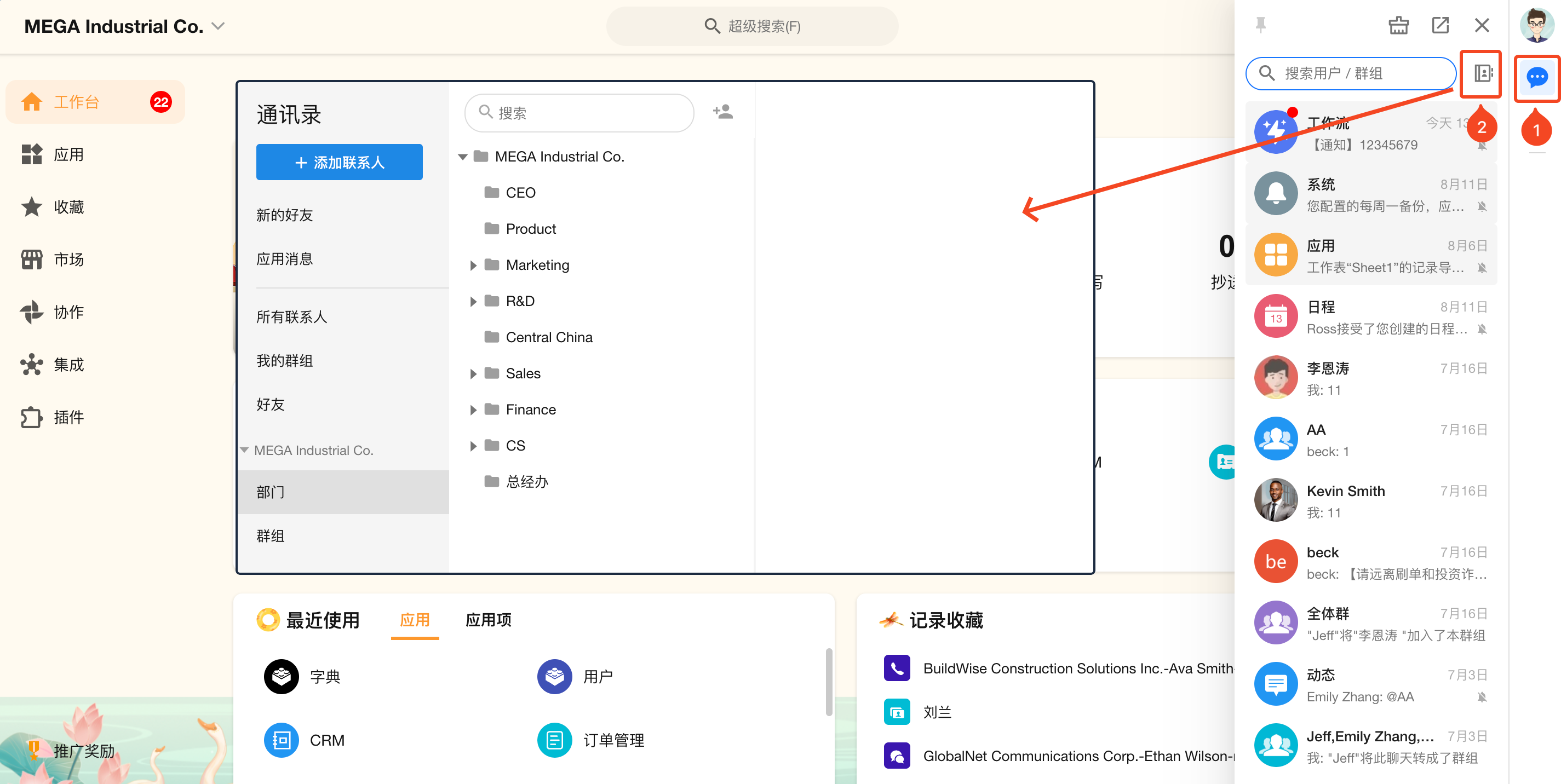This screenshot has height=784, width=1561.
Task: Pin the chat panel with pushpin icon
Action: point(1260,25)
